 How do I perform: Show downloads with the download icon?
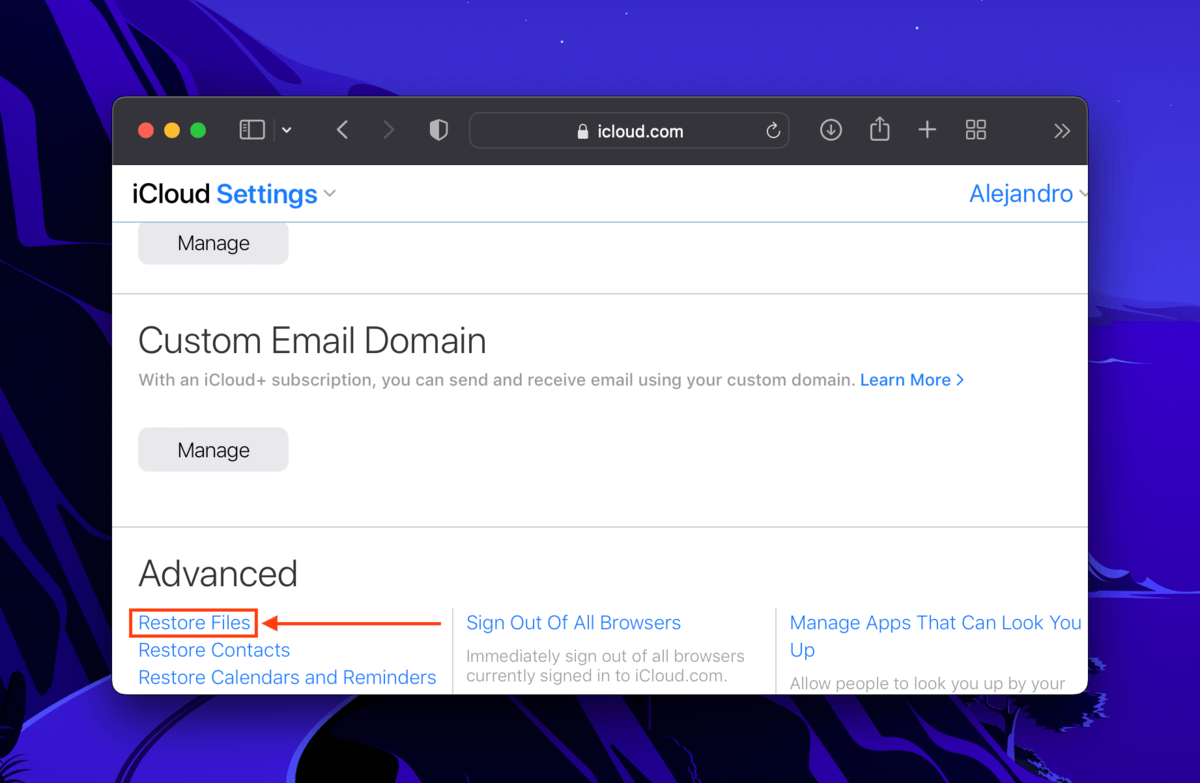831,130
